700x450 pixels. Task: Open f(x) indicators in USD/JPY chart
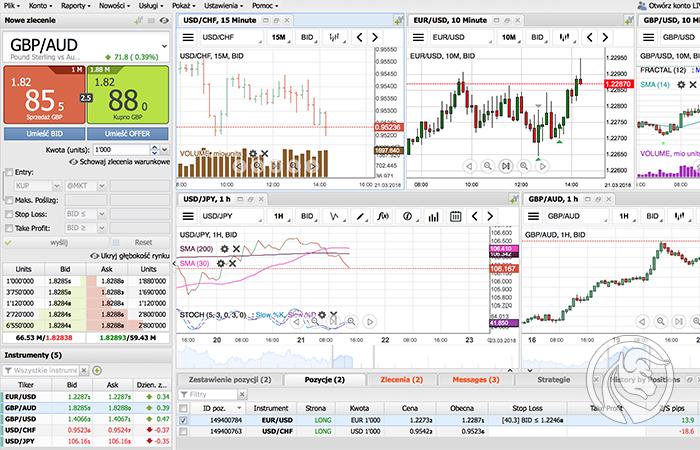click(x=383, y=217)
